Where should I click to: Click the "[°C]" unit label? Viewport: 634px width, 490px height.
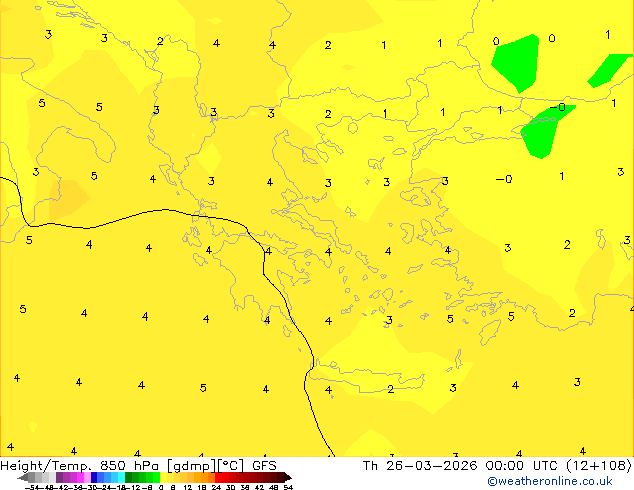click(231, 466)
